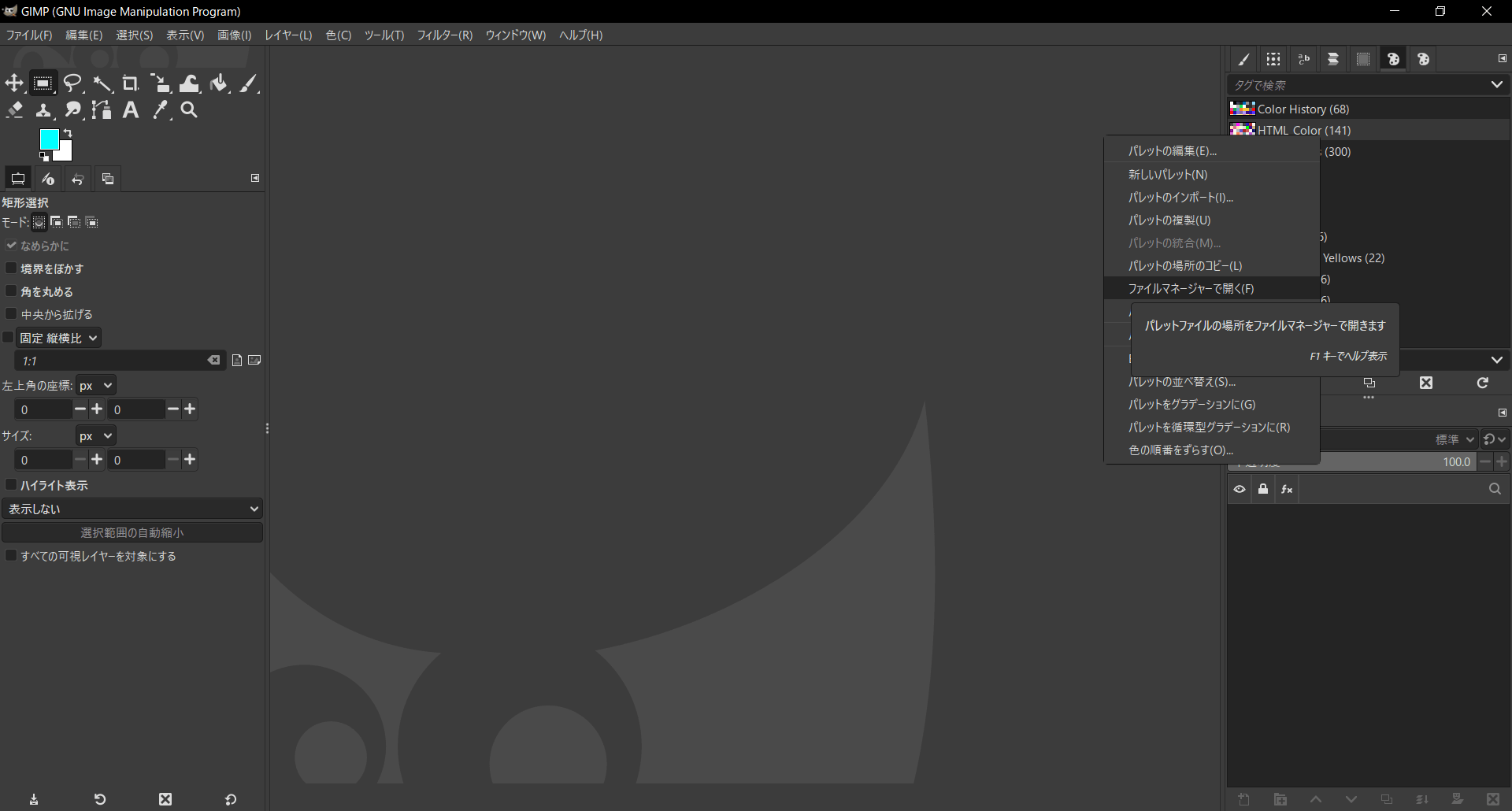
Task: Select the Clone stamp tool
Action: click(43, 110)
